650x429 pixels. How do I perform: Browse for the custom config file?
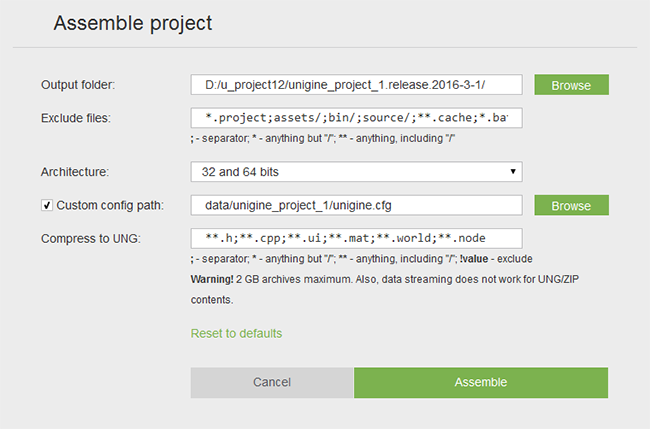571,205
